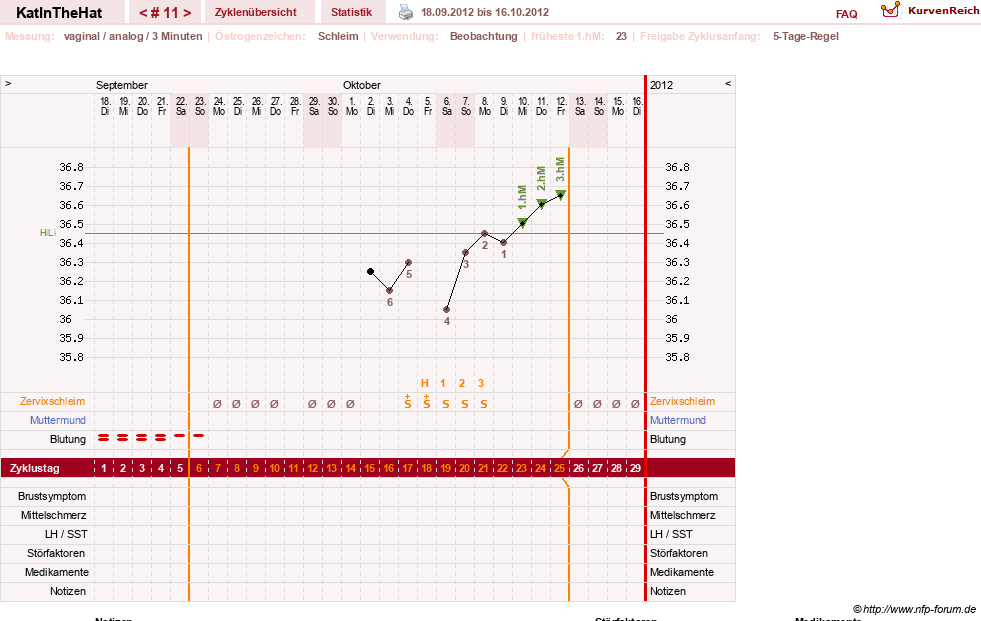Select cycle day 29 in Zyklustag row
Viewport: 981px width, 621px height.
635,468
